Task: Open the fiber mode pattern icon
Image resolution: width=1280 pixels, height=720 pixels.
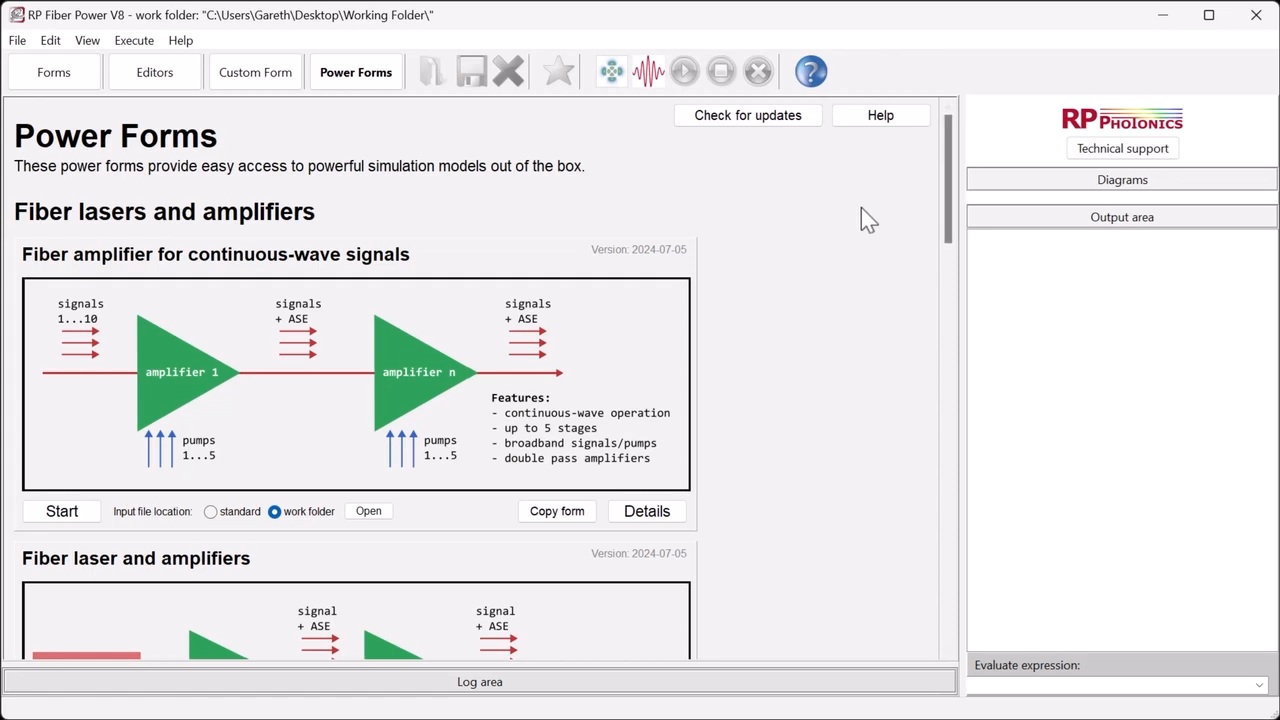Action: (611, 72)
